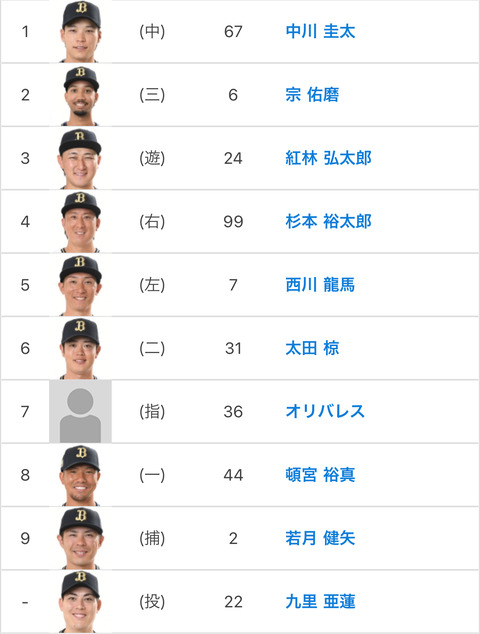This screenshot has height=634, width=480.
Task: Click the photo of first baseman number 44
Action: [x=80, y=475]
